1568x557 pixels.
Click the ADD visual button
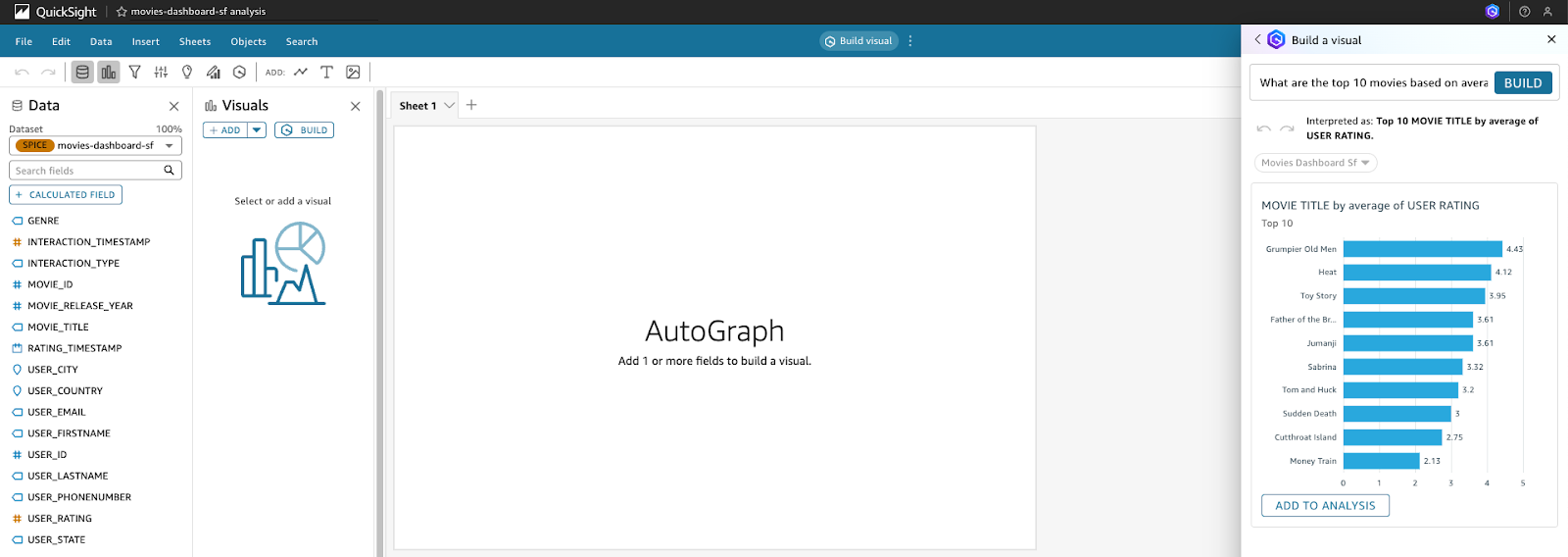225,130
